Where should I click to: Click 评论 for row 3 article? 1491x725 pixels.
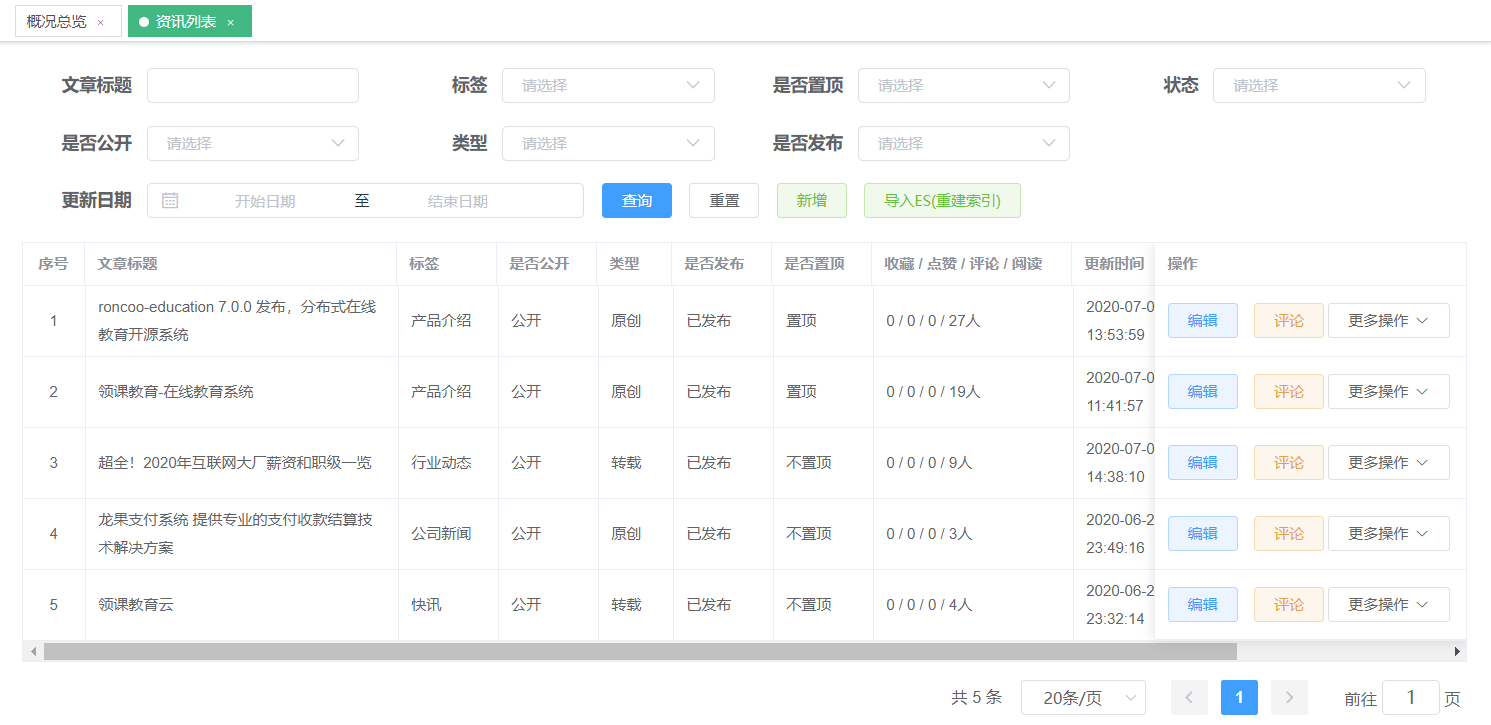(1288, 463)
